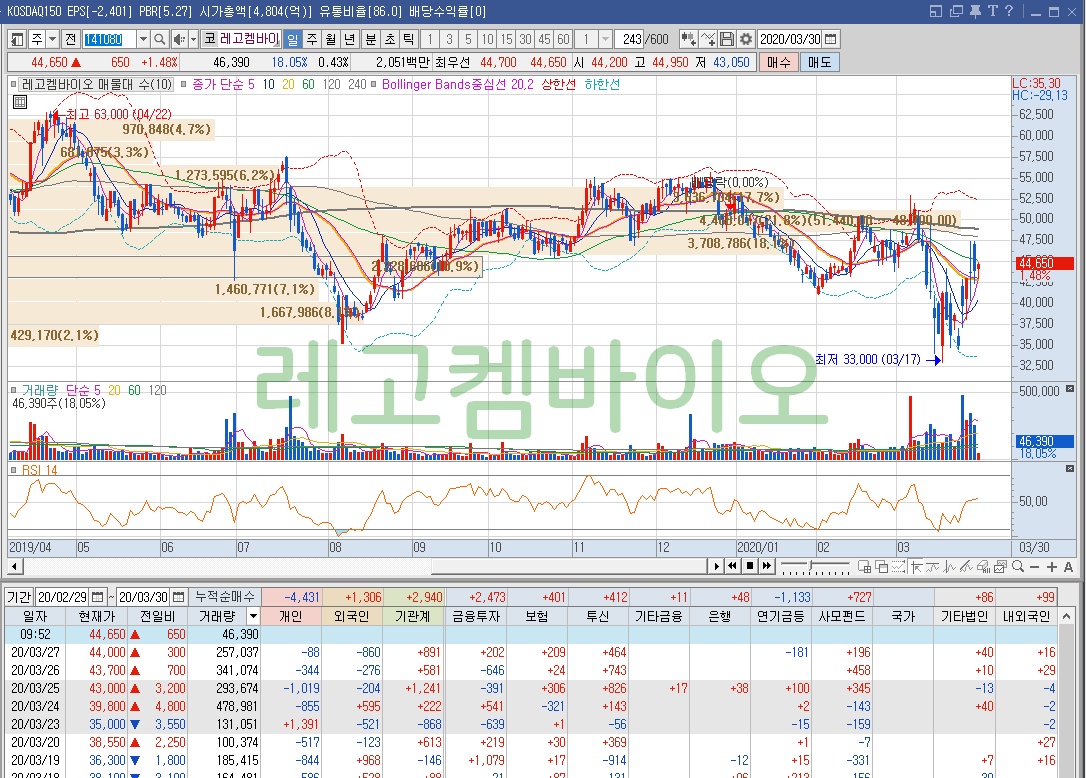
Task: Click the rewind button in chart toolbar
Action: (x=732, y=566)
